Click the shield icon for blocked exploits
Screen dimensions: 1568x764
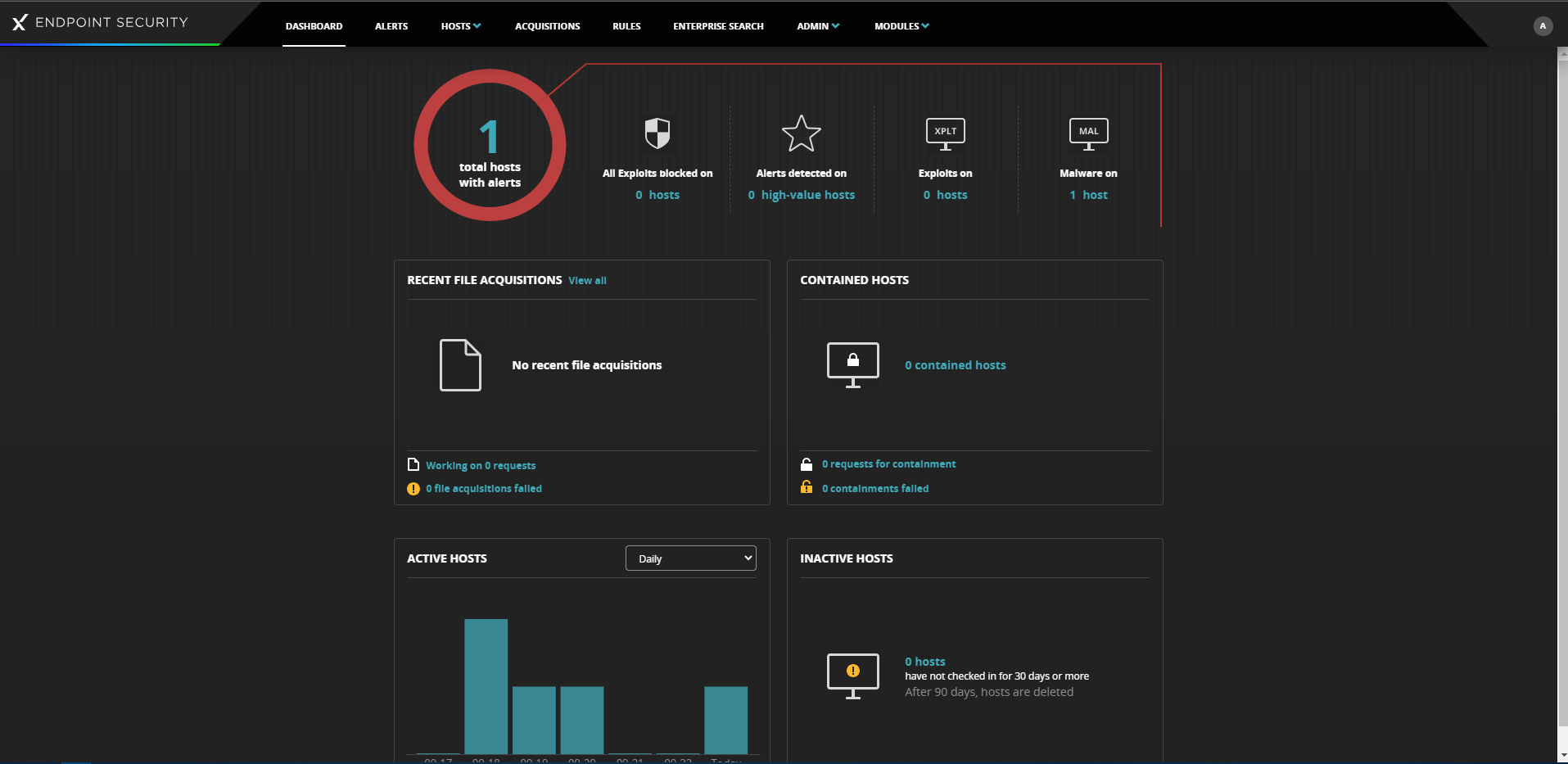click(x=657, y=133)
